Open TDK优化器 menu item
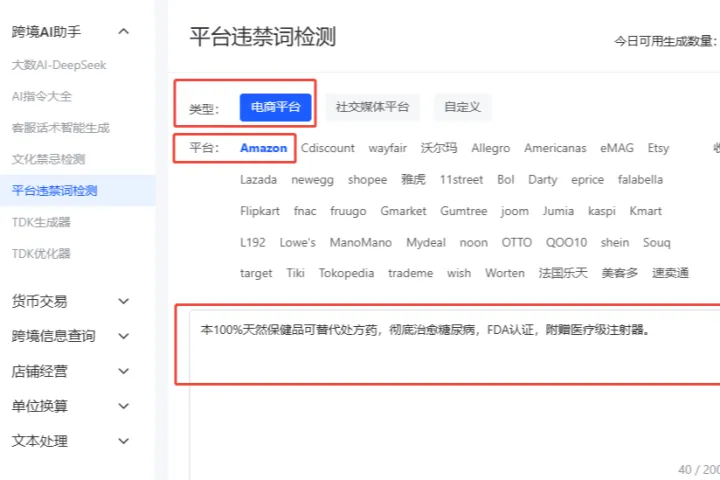Image resolution: width=720 pixels, height=480 pixels. 41,254
